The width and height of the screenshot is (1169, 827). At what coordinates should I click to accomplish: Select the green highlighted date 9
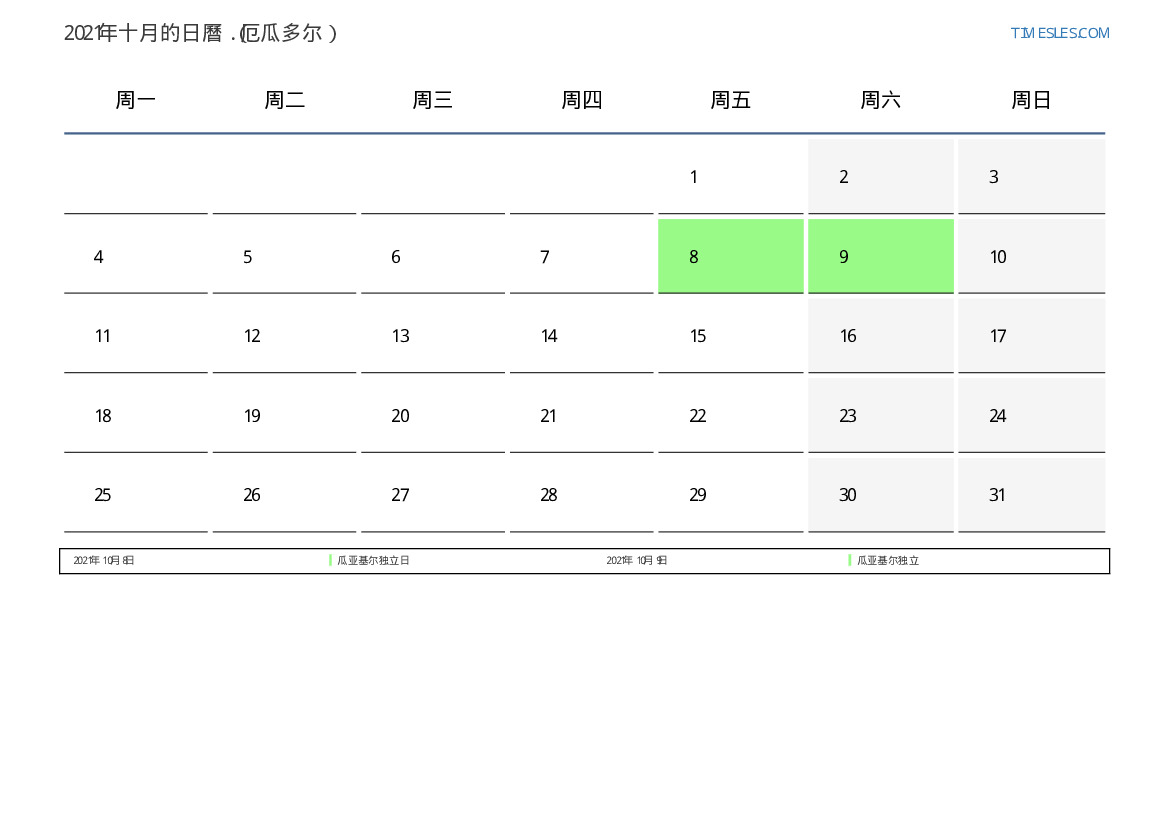(x=880, y=256)
